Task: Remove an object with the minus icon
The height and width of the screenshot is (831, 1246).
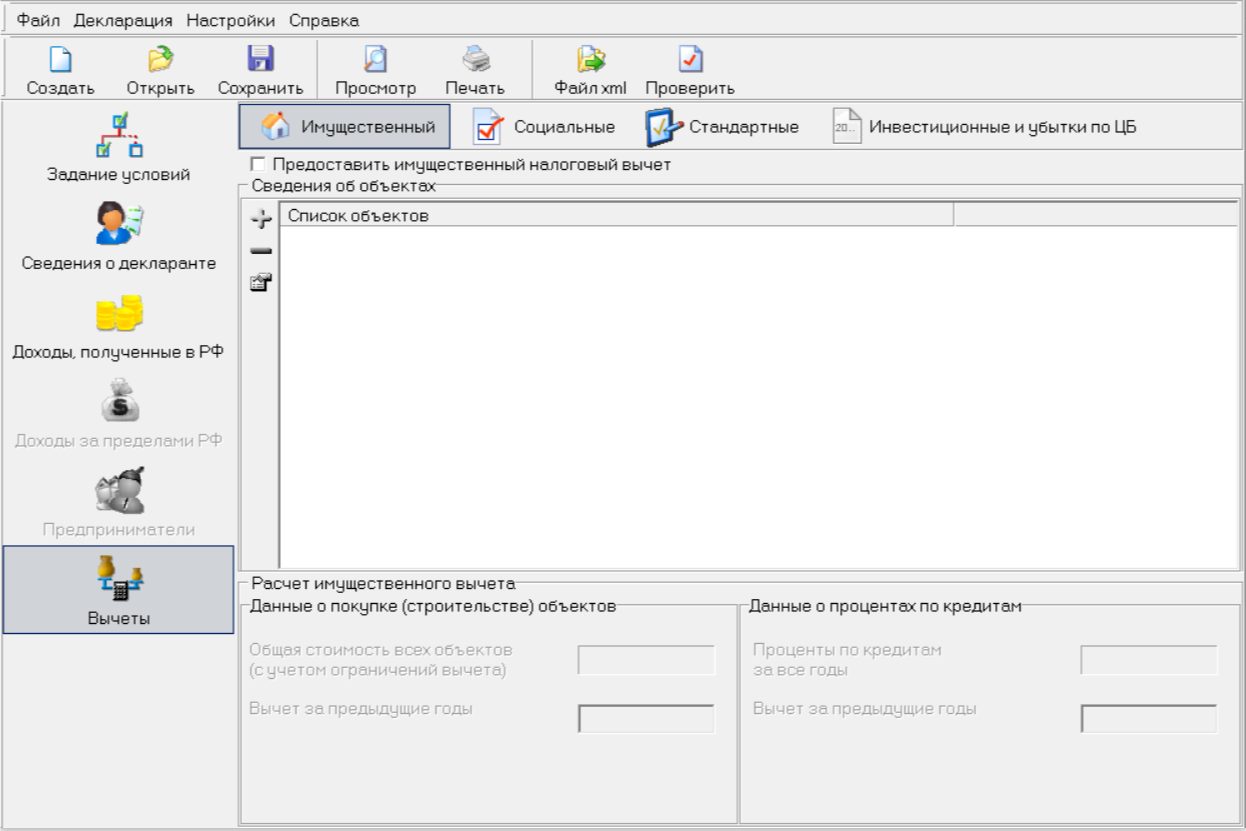Action: [x=261, y=250]
